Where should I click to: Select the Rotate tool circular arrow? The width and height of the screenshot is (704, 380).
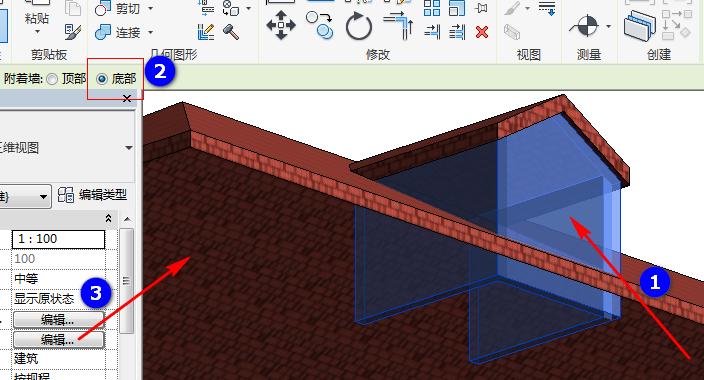click(x=359, y=26)
